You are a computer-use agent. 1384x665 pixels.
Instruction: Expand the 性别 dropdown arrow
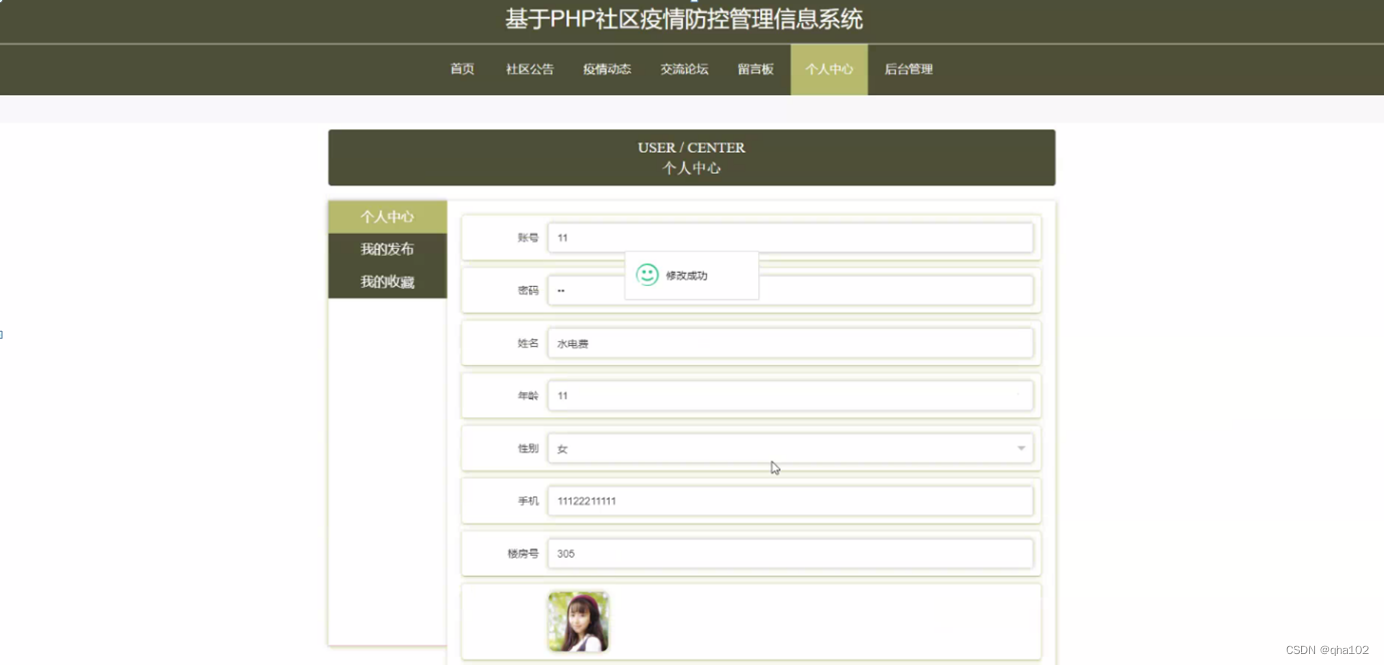coord(1021,449)
